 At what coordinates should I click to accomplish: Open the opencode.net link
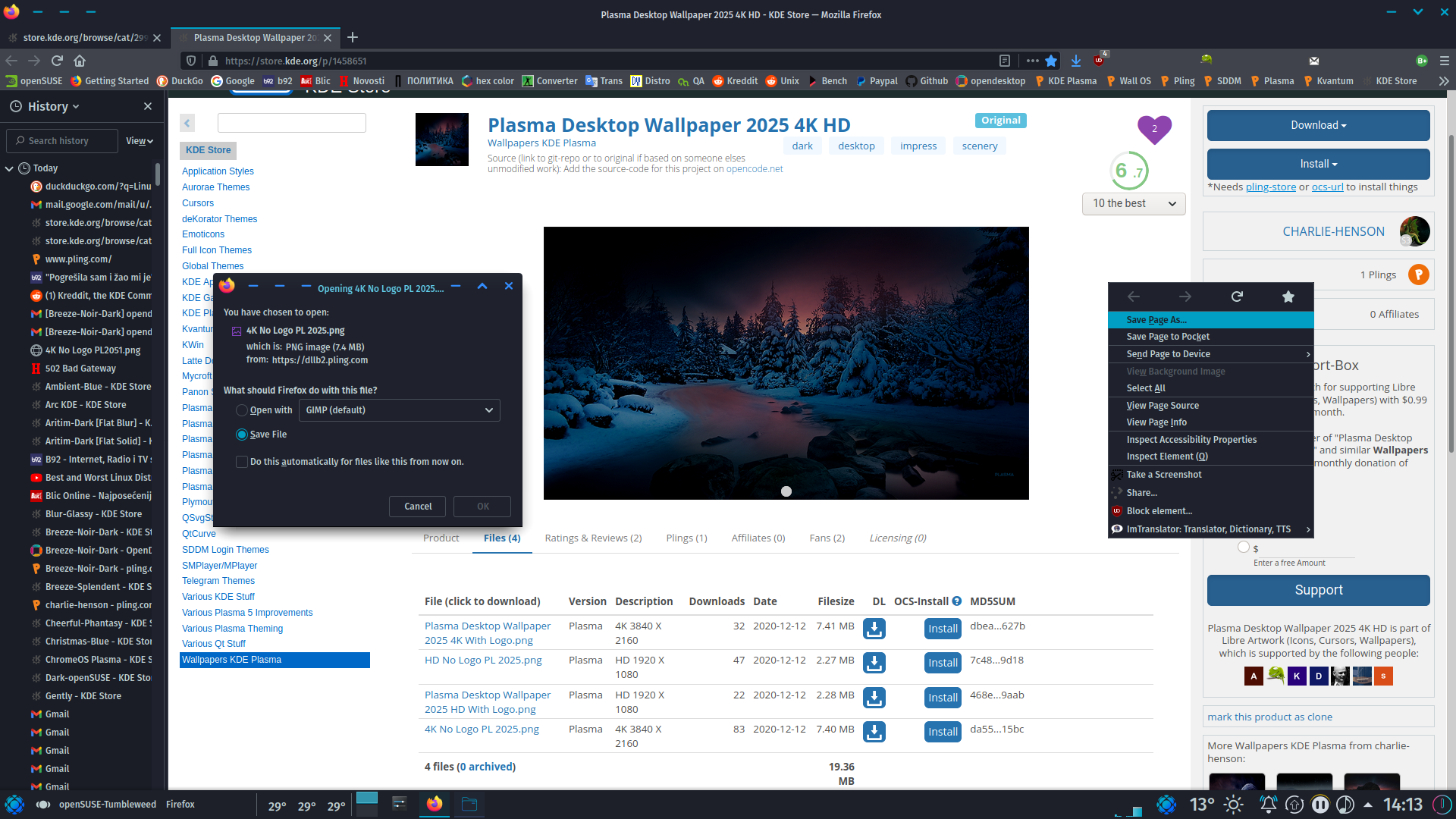pyautogui.click(x=754, y=169)
